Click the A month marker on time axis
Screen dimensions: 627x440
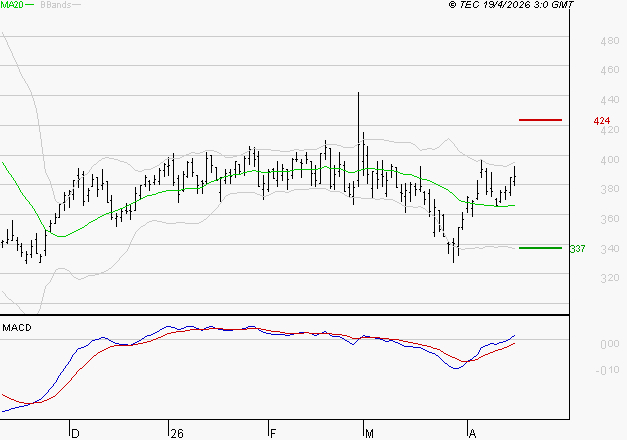pyautogui.click(x=471, y=433)
